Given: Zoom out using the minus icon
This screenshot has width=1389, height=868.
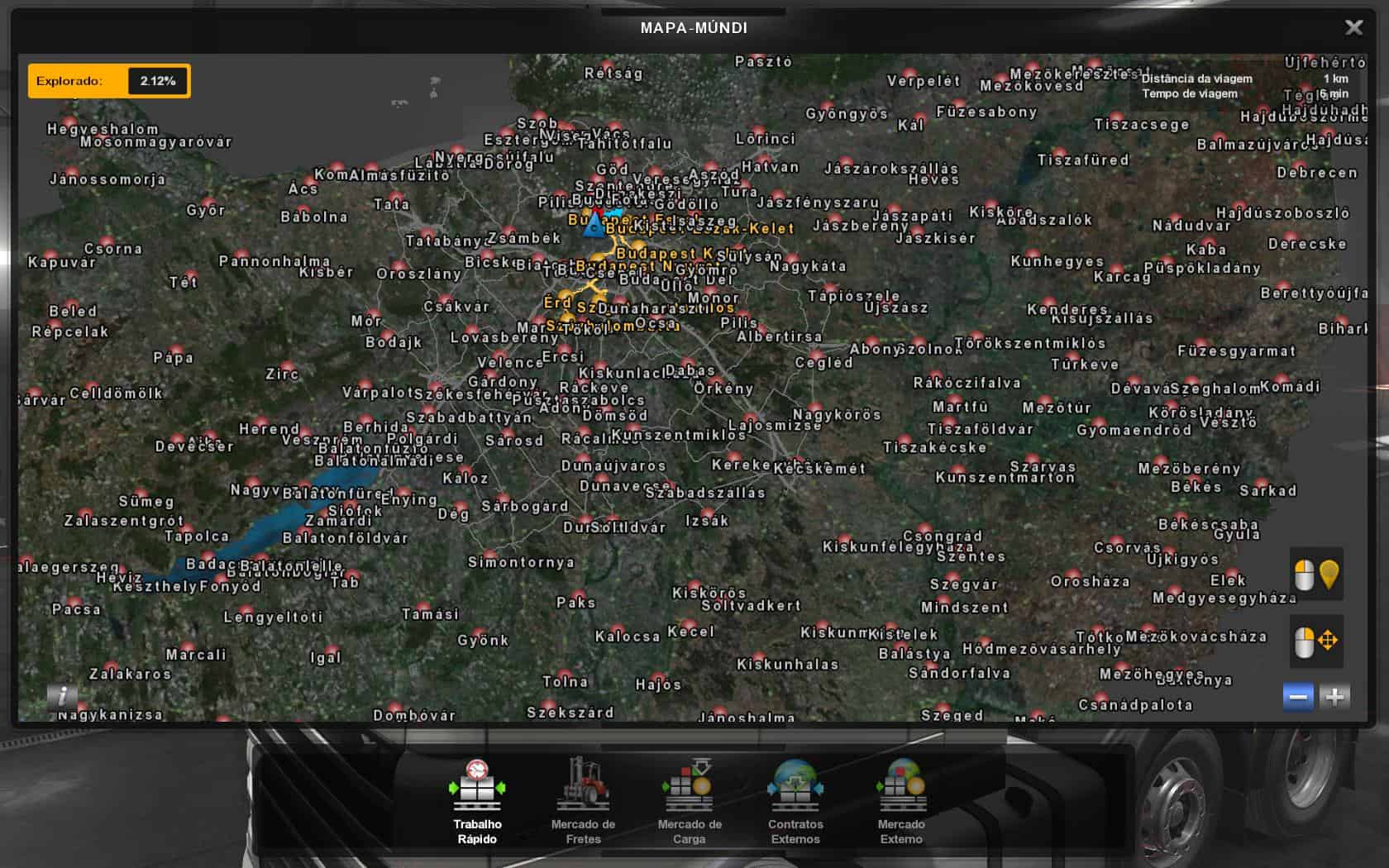Looking at the screenshot, I should (x=1296, y=697).
